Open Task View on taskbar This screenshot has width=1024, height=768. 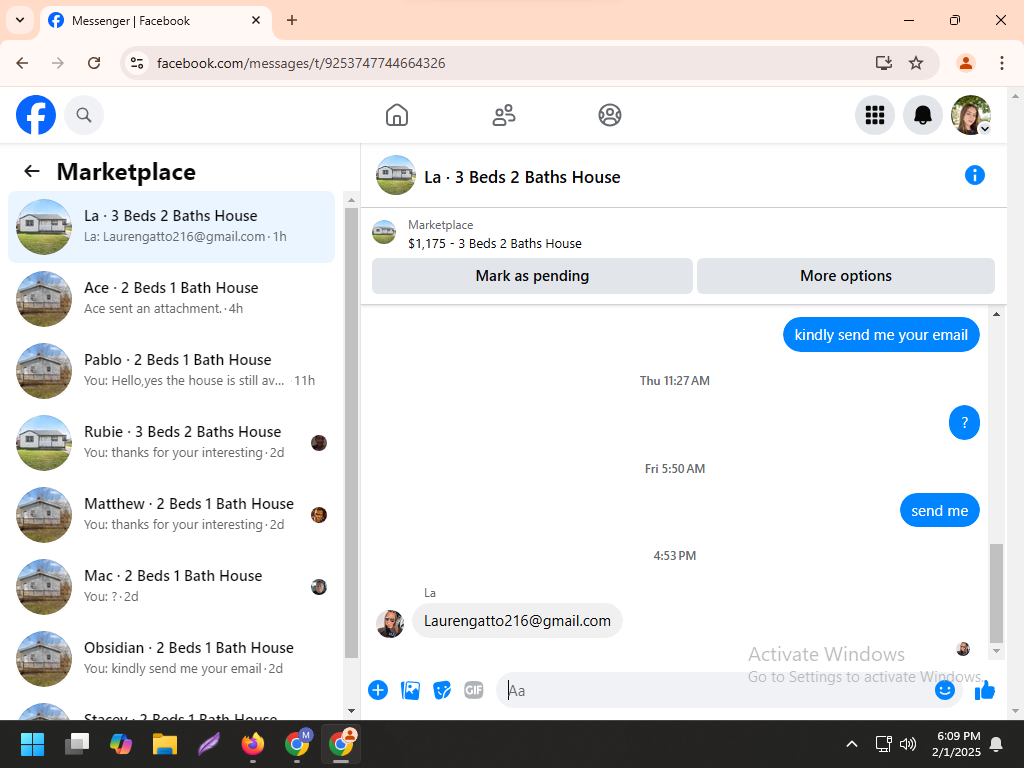click(77, 743)
